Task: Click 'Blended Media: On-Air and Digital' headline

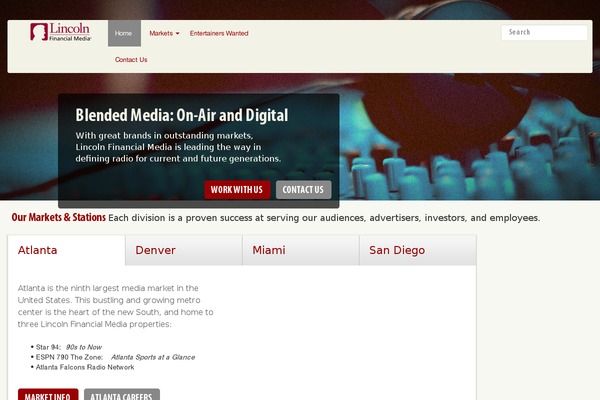Action: click(182, 115)
